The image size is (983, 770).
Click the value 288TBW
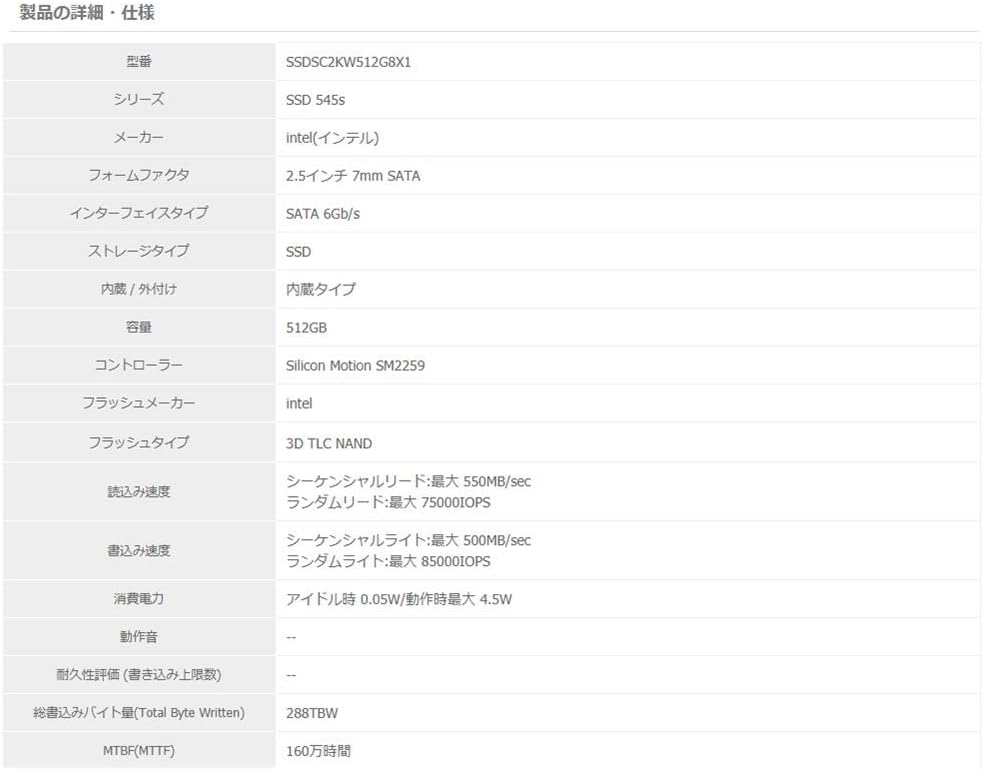(x=312, y=714)
